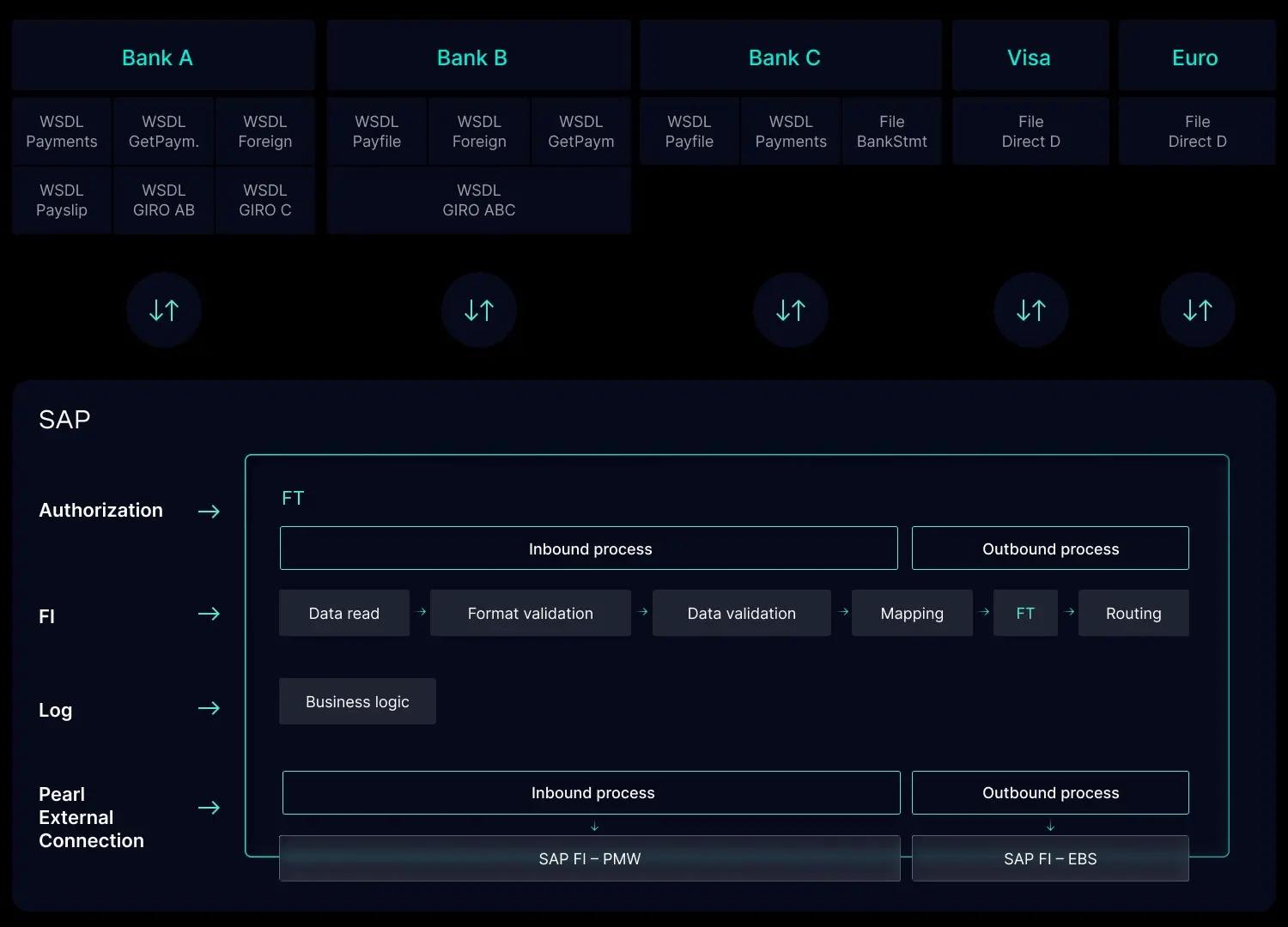The height and width of the screenshot is (927, 1288).
Task: Click the Data read step
Action: 344,613
